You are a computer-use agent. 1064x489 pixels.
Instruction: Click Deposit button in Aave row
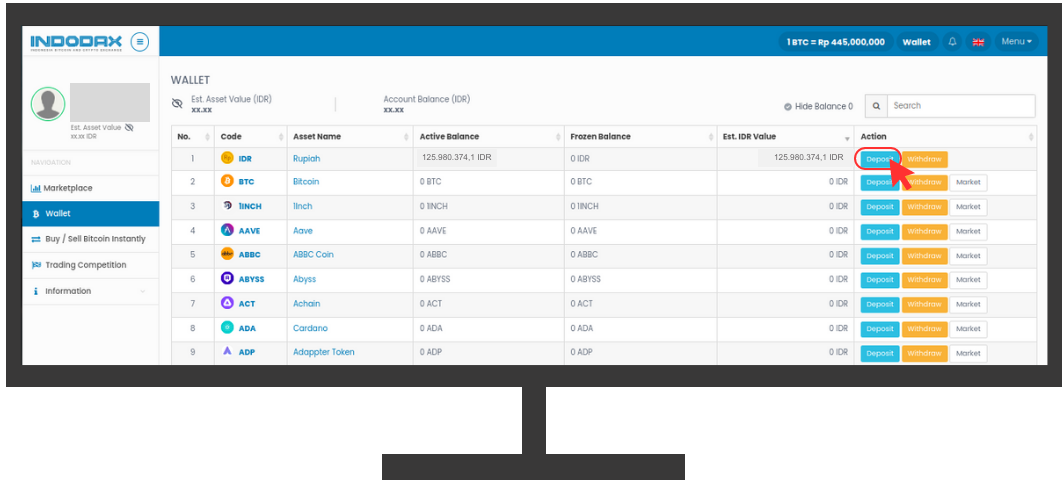click(880, 231)
